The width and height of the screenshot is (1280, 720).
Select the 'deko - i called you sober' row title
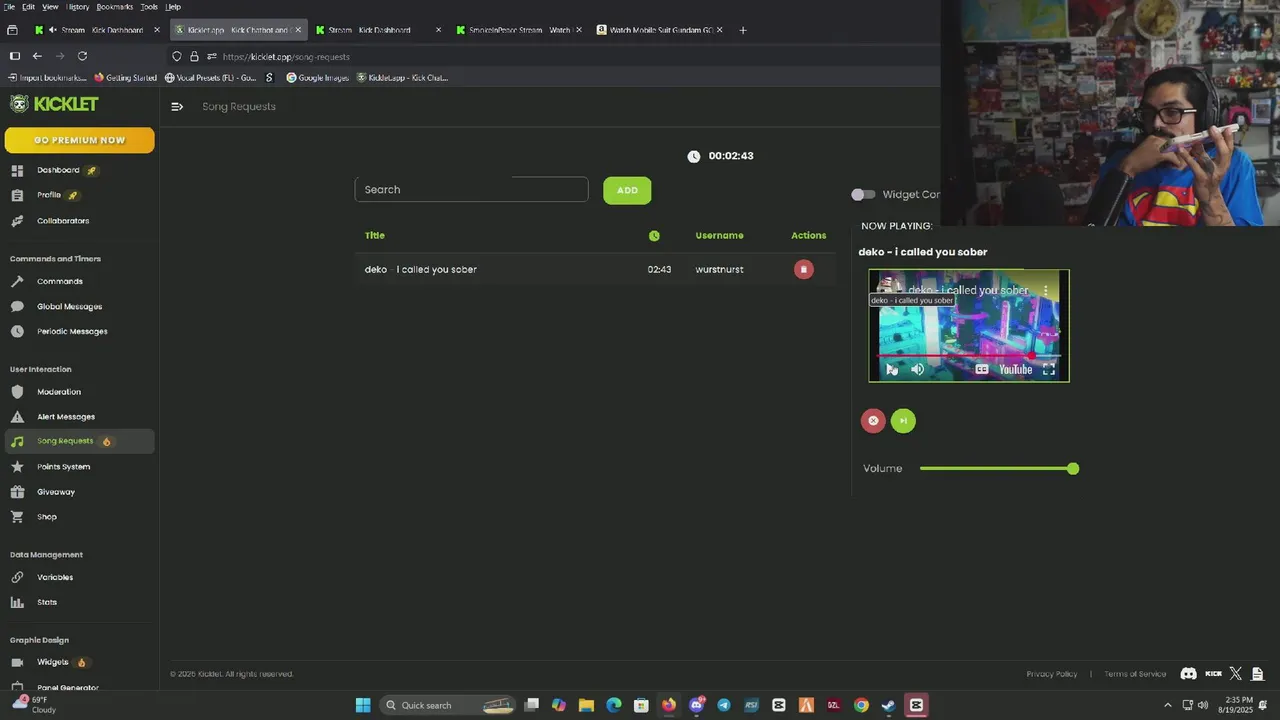(x=420, y=269)
